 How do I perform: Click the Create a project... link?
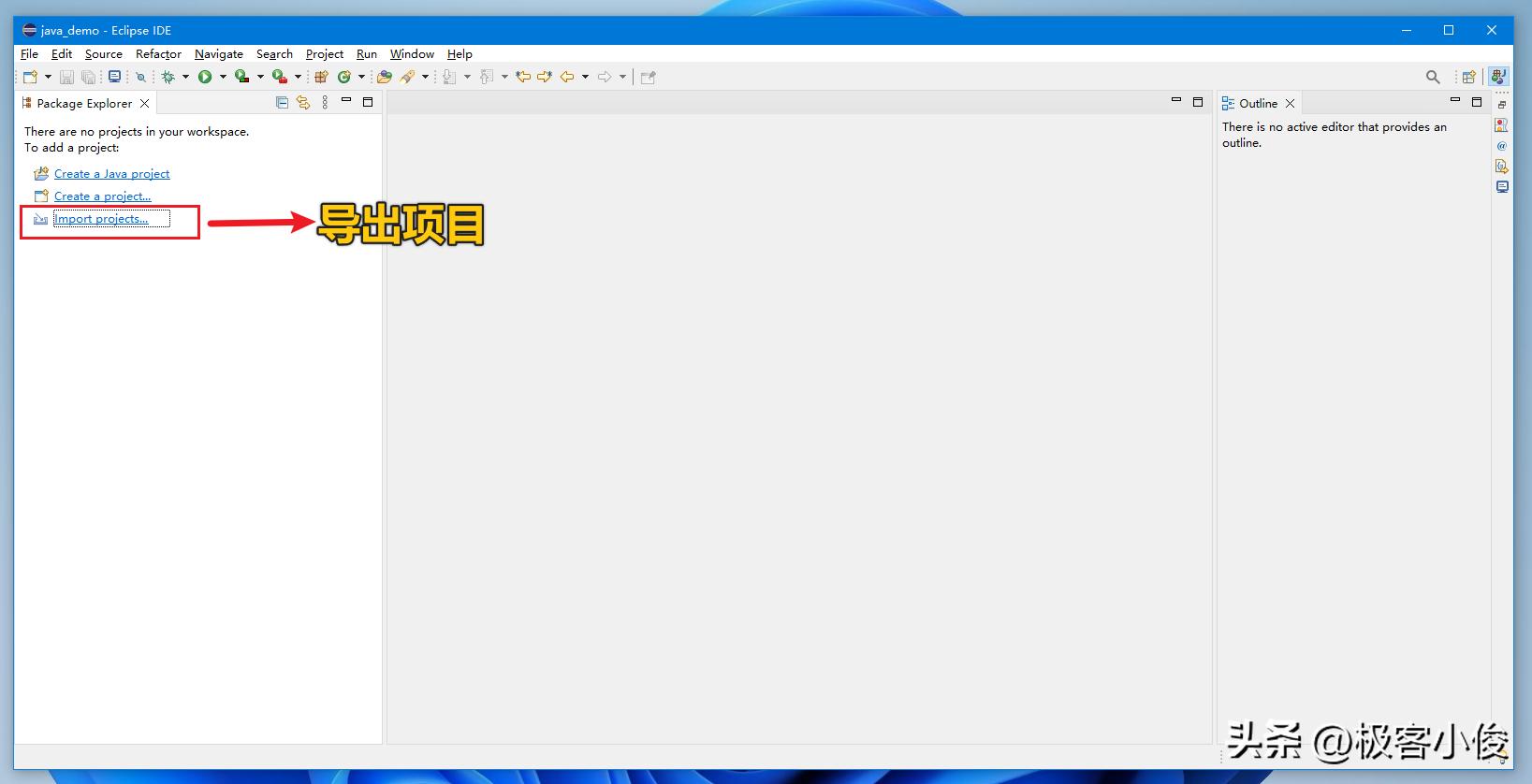coord(102,196)
